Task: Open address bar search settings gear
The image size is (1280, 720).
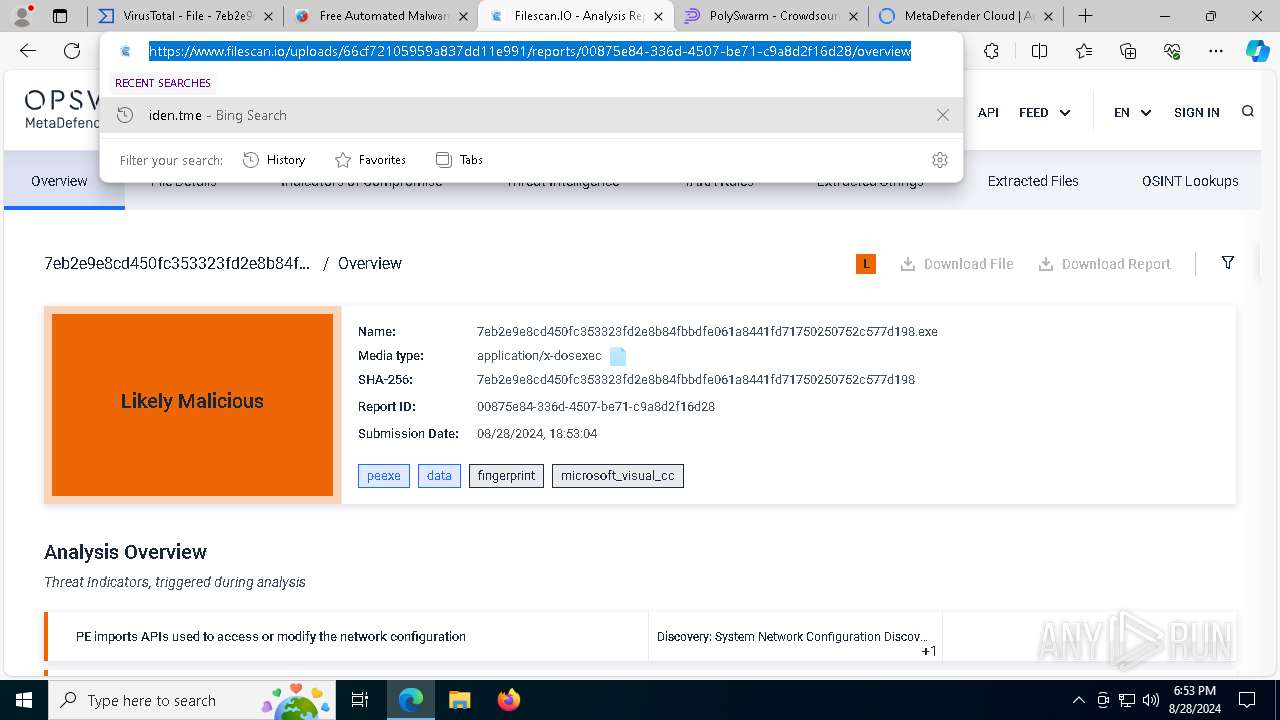Action: click(x=940, y=160)
